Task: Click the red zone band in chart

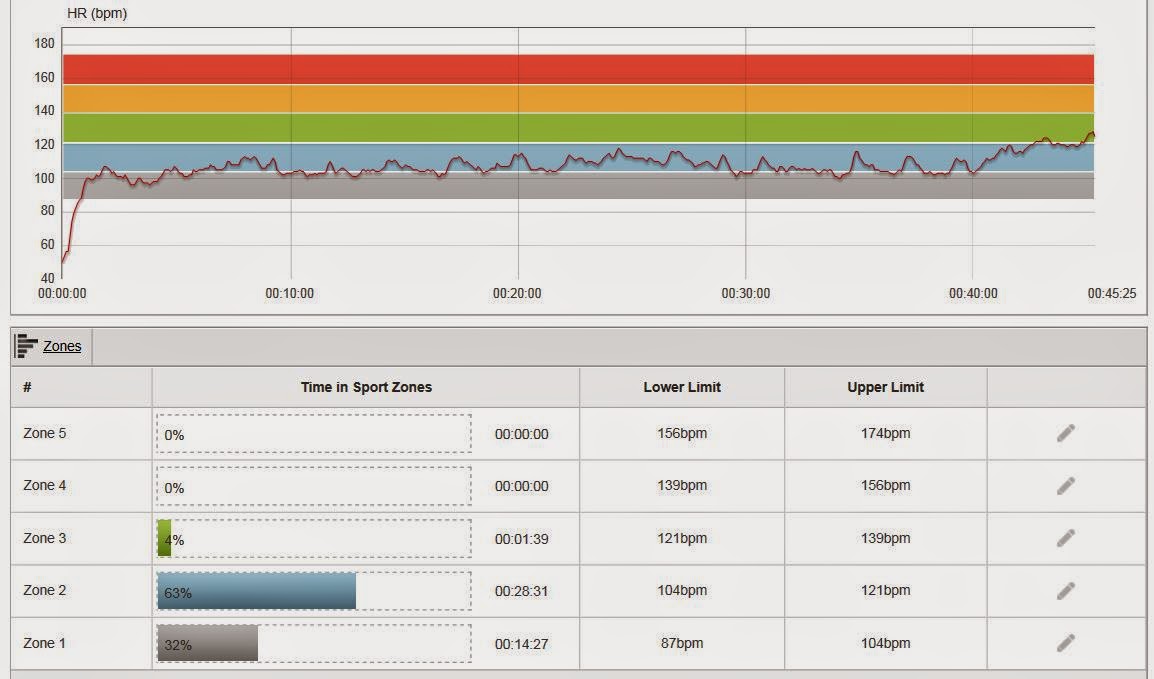Action: pyautogui.click(x=578, y=69)
